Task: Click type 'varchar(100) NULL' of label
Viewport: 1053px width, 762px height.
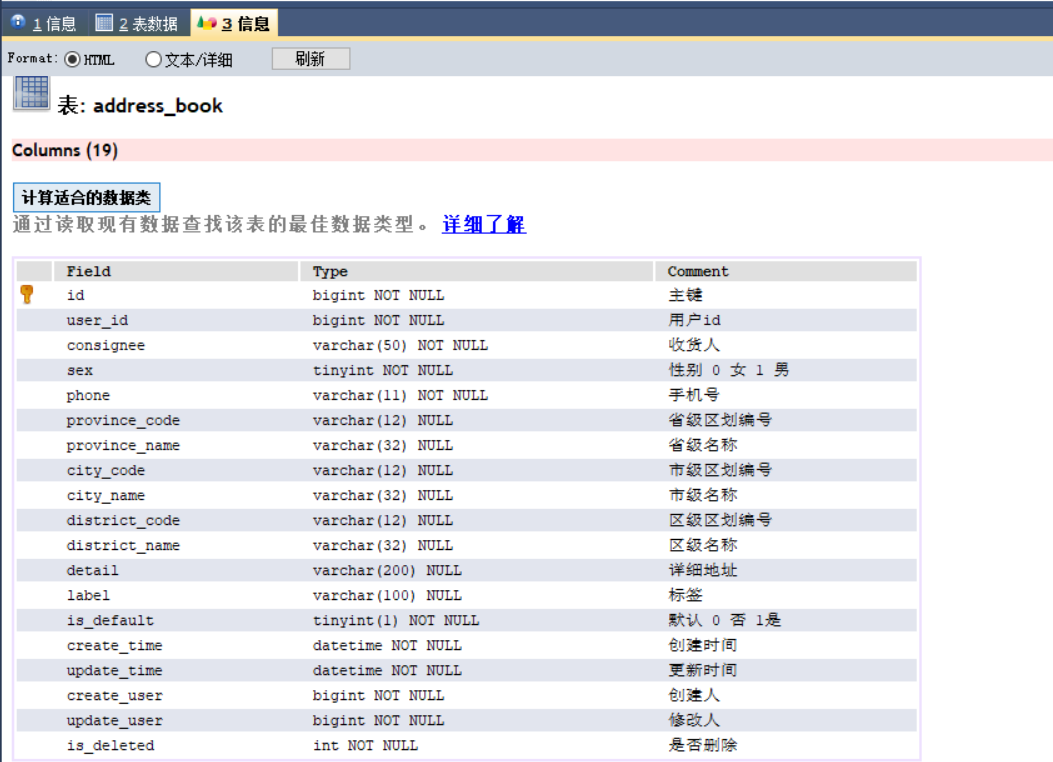Action: tap(387, 596)
